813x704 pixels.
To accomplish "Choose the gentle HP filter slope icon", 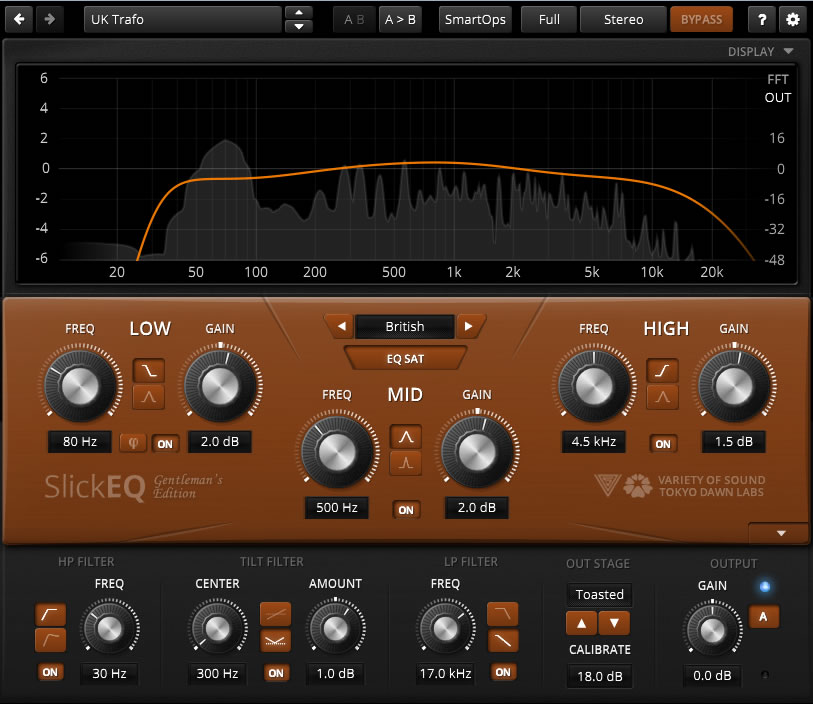I will [x=50, y=640].
